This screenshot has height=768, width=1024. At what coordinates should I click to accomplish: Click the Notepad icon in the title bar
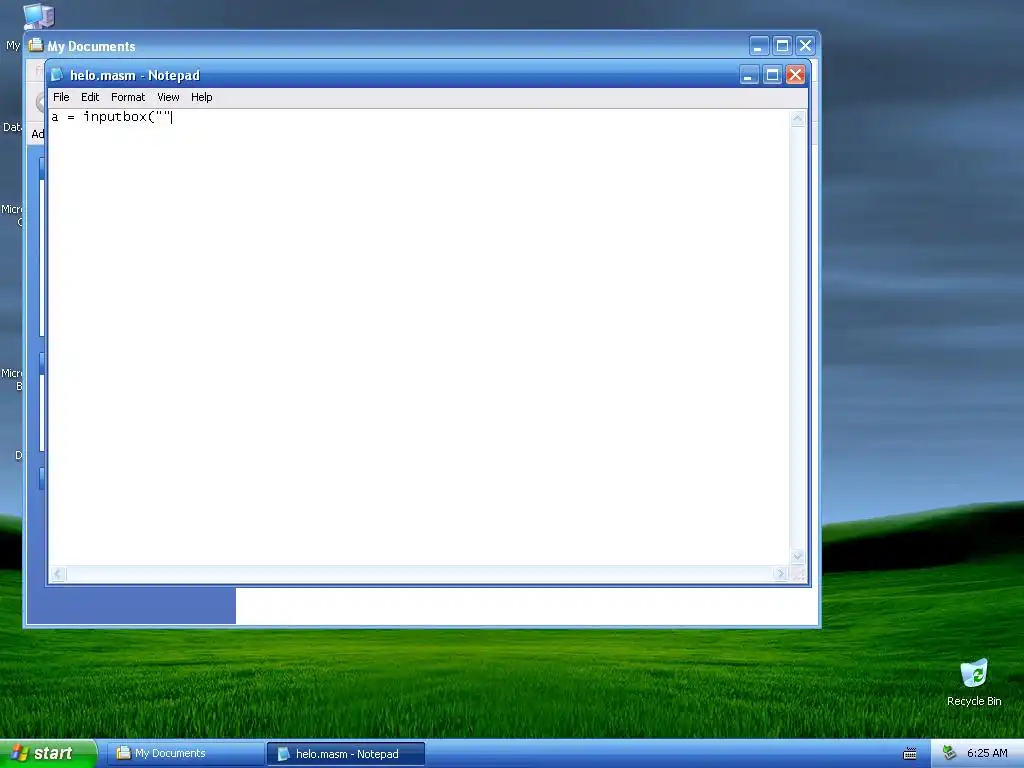tap(57, 75)
